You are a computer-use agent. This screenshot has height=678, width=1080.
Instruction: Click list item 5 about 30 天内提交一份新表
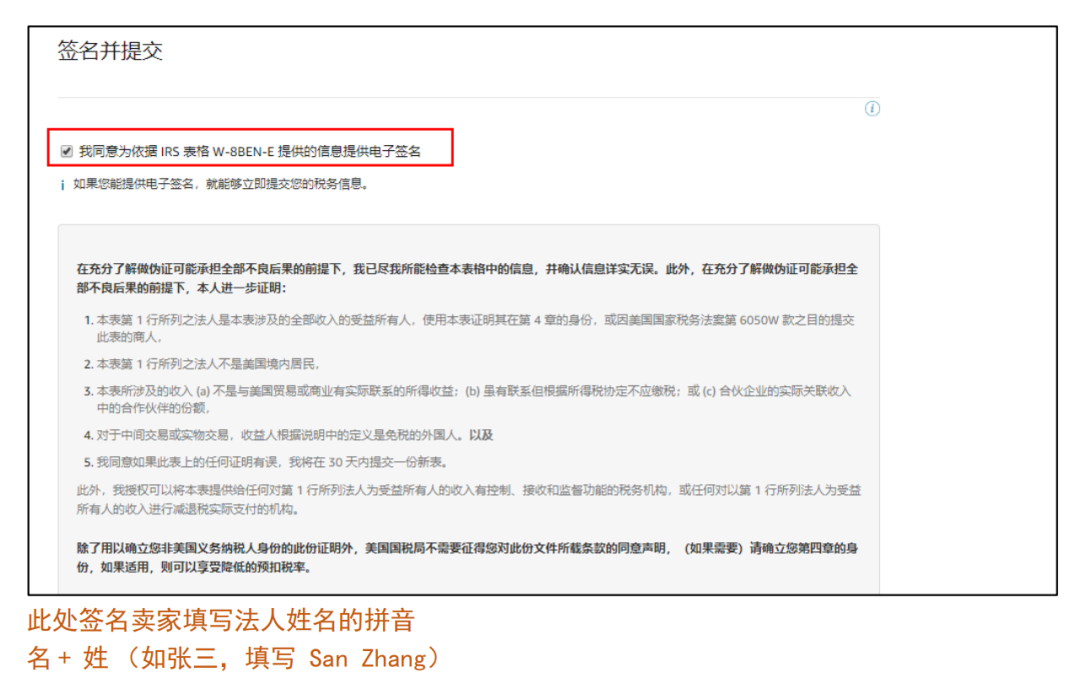click(265, 462)
